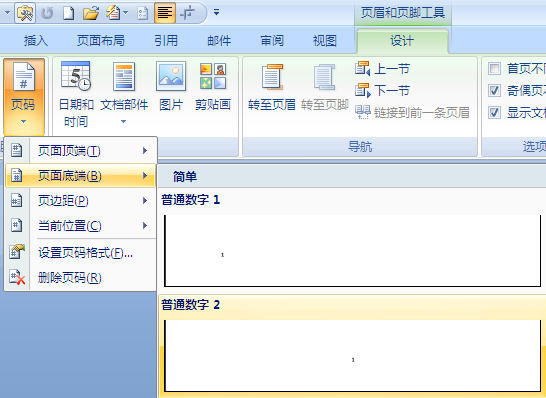Uncheck the 显示文档文字 checkbox

tap(494, 112)
